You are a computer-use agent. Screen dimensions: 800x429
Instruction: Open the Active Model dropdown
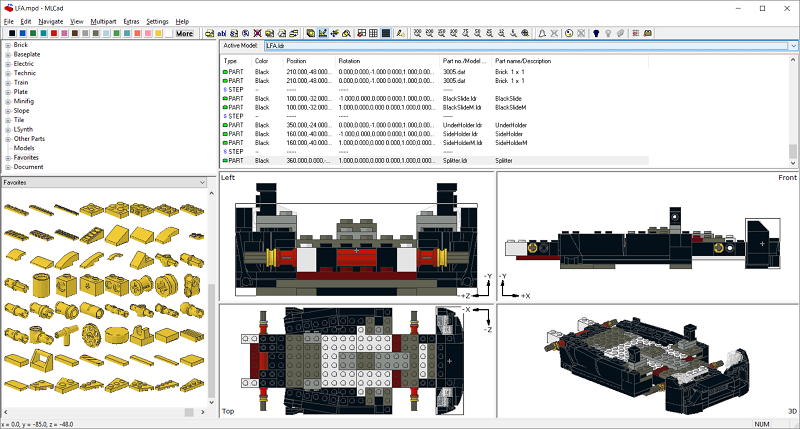tap(793, 46)
